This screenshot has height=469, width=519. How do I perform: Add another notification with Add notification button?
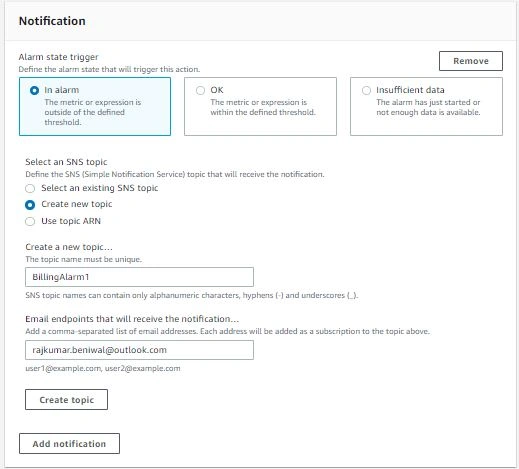[x=69, y=444]
